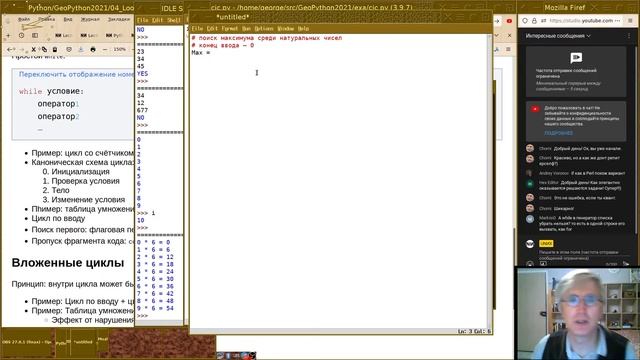Click emoji icon below chat input
Image resolution: width=640 pixels, height=360 pixels.
pyautogui.click(x=530, y=264)
